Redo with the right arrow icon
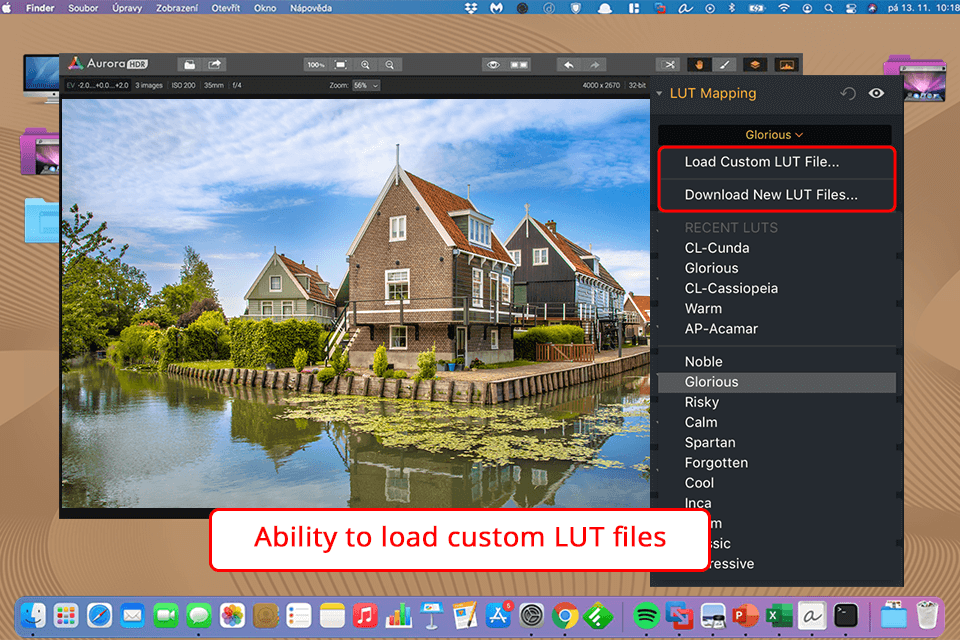 [x=594, y=64]
